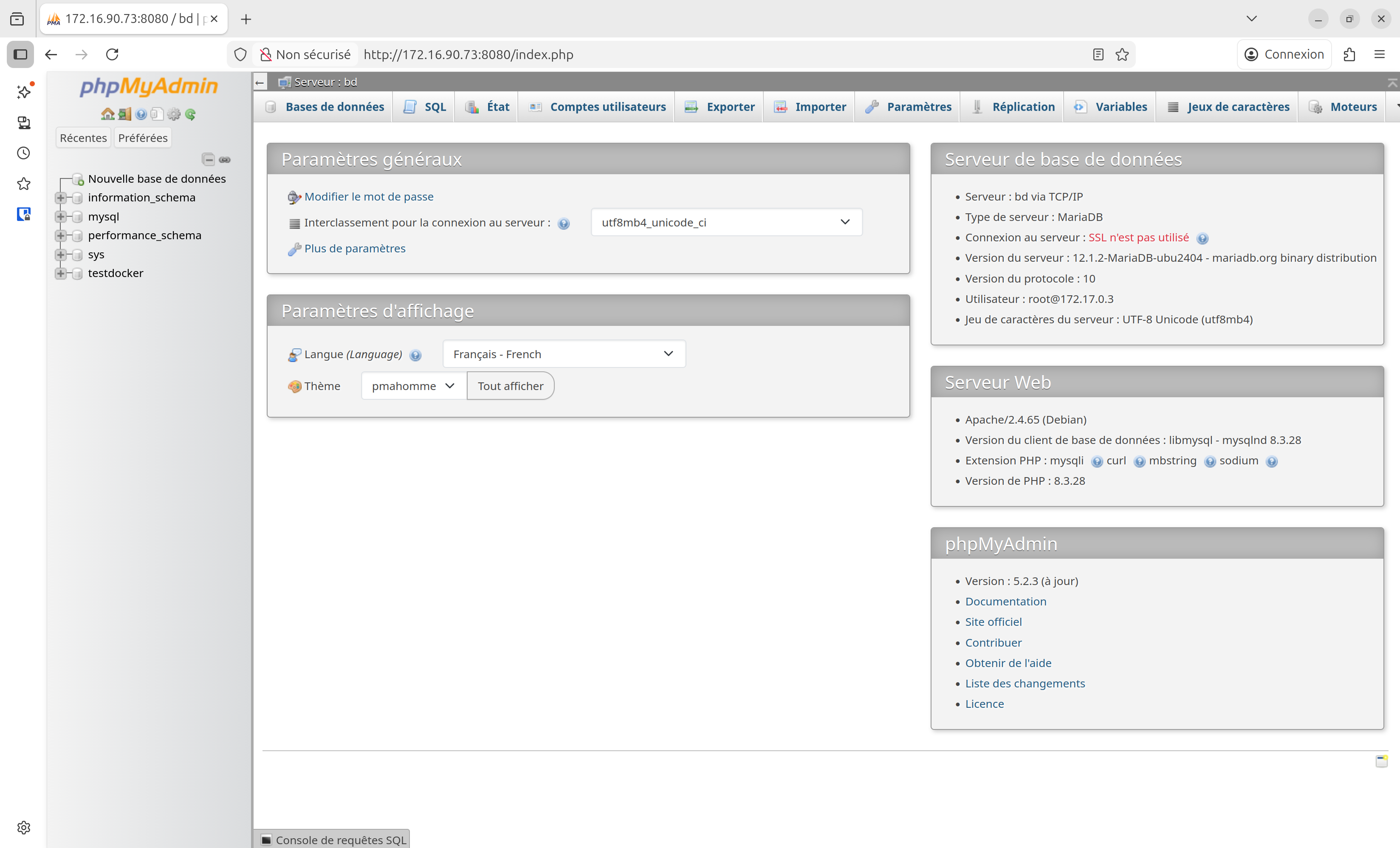Screen dimensions: 1400x848
Task: Click the green reload navigation panel icon
Action: pos(190,114)
